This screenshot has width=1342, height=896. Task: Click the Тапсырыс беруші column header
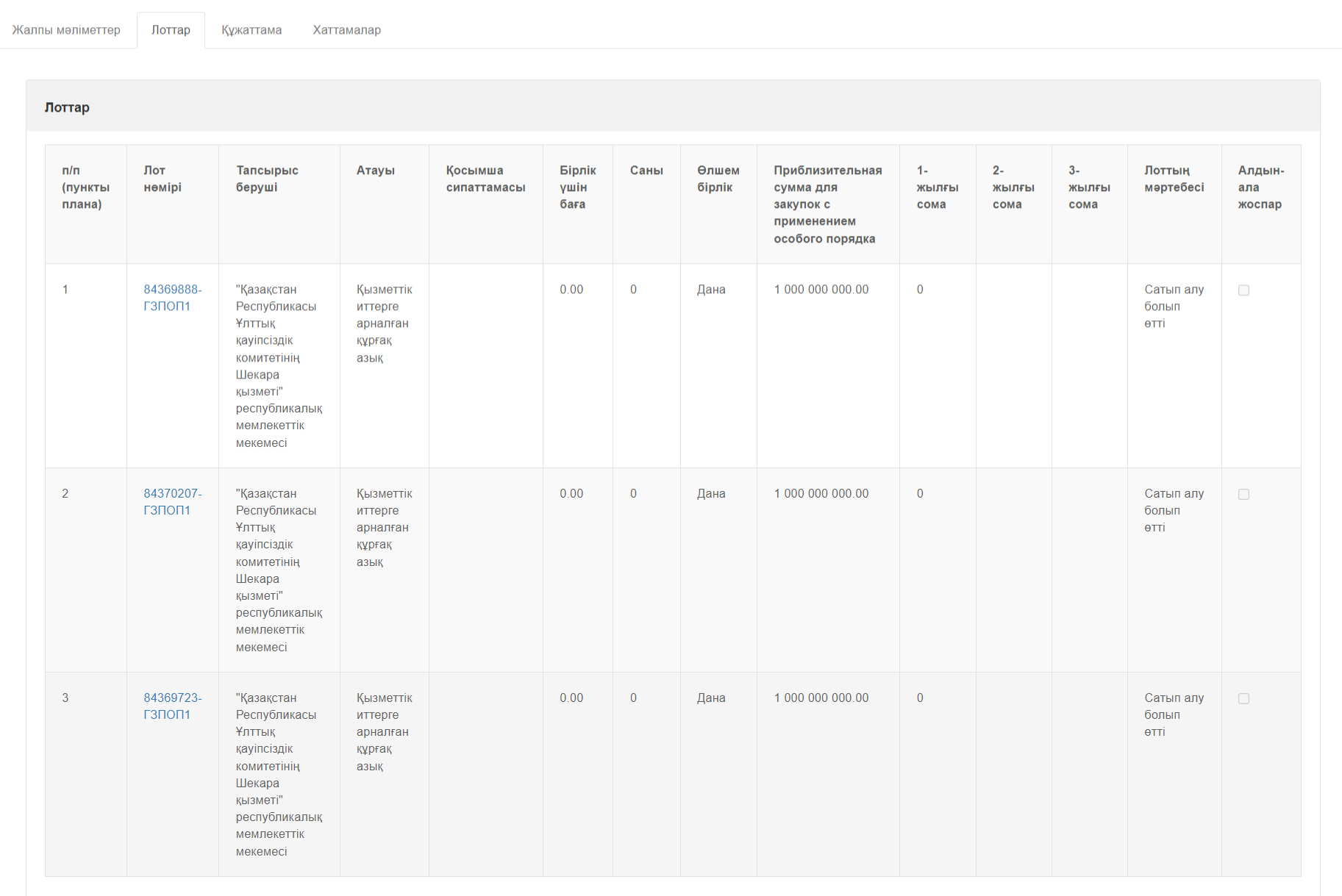pos(267,179)
